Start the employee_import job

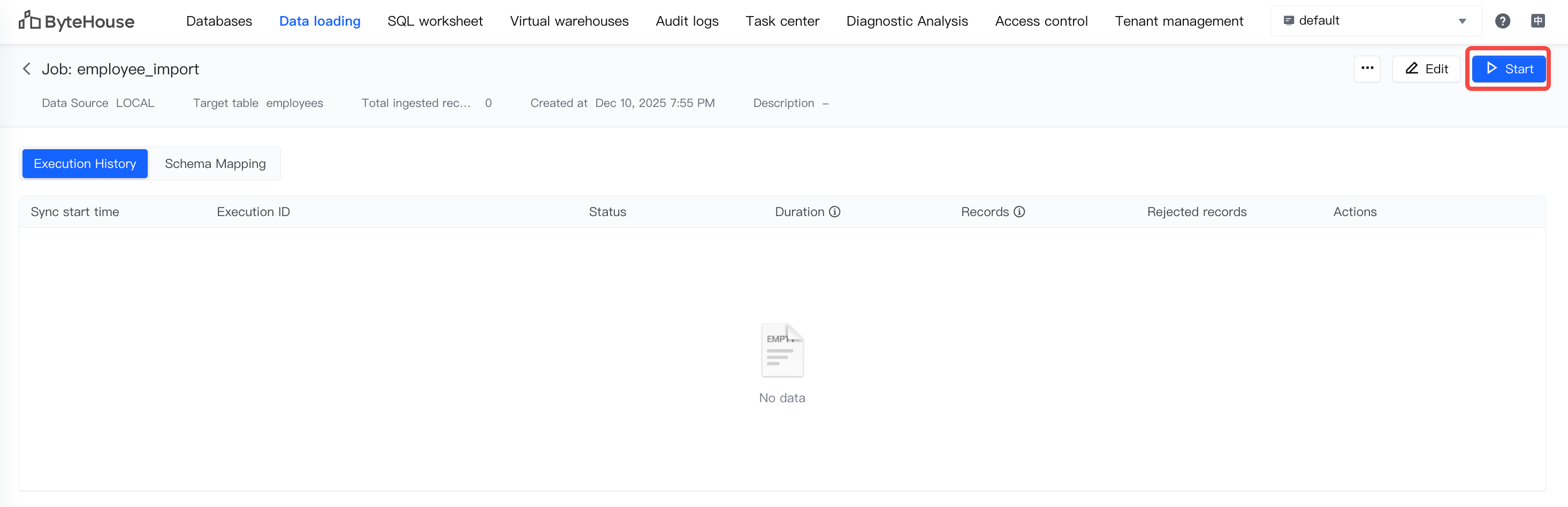click(1509, 69)
